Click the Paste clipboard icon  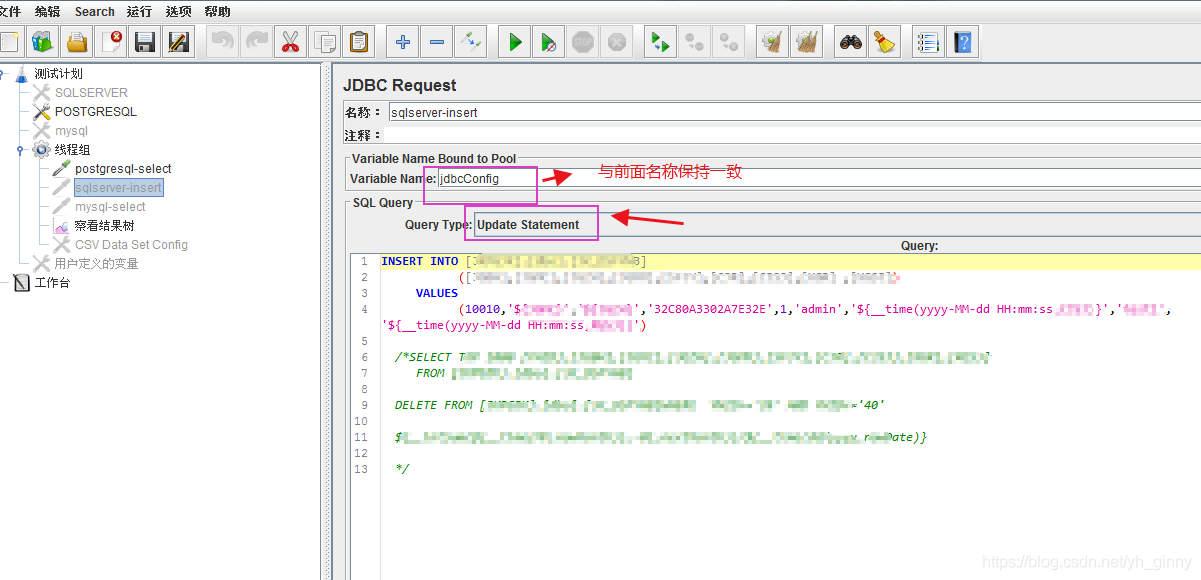(x=359, y=42)
